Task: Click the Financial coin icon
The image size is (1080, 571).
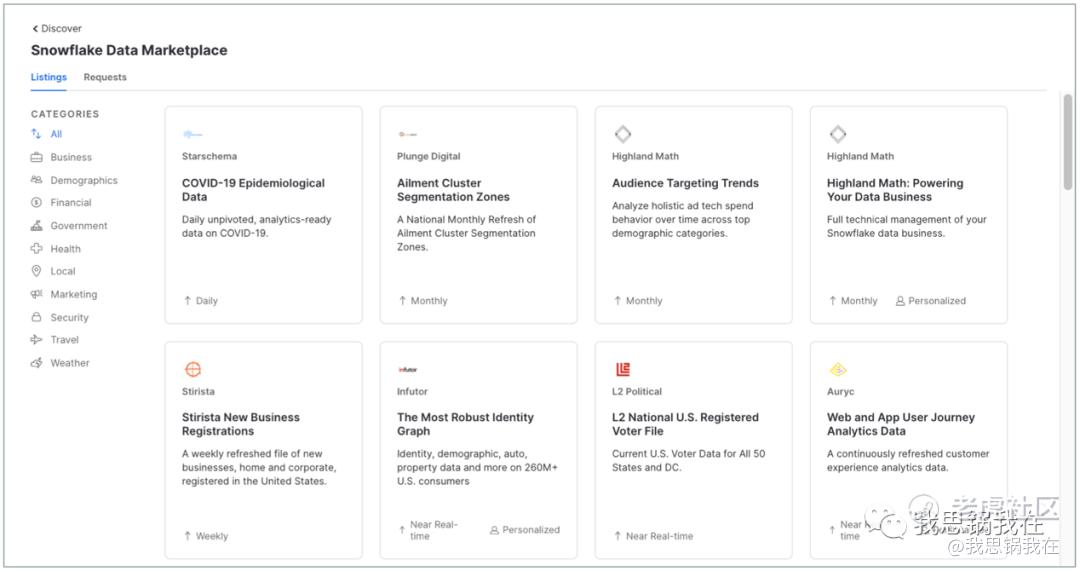Action: click(37, 203)
